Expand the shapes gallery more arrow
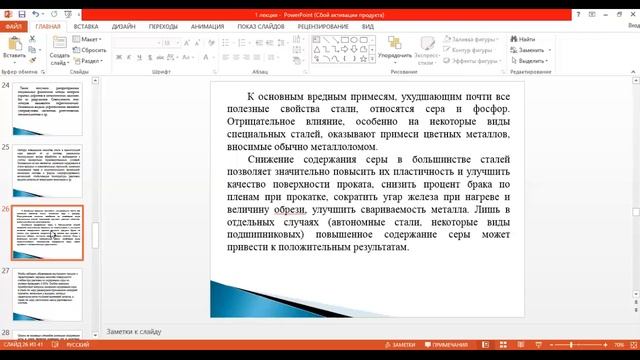640x360 pixels. point(372,59)
